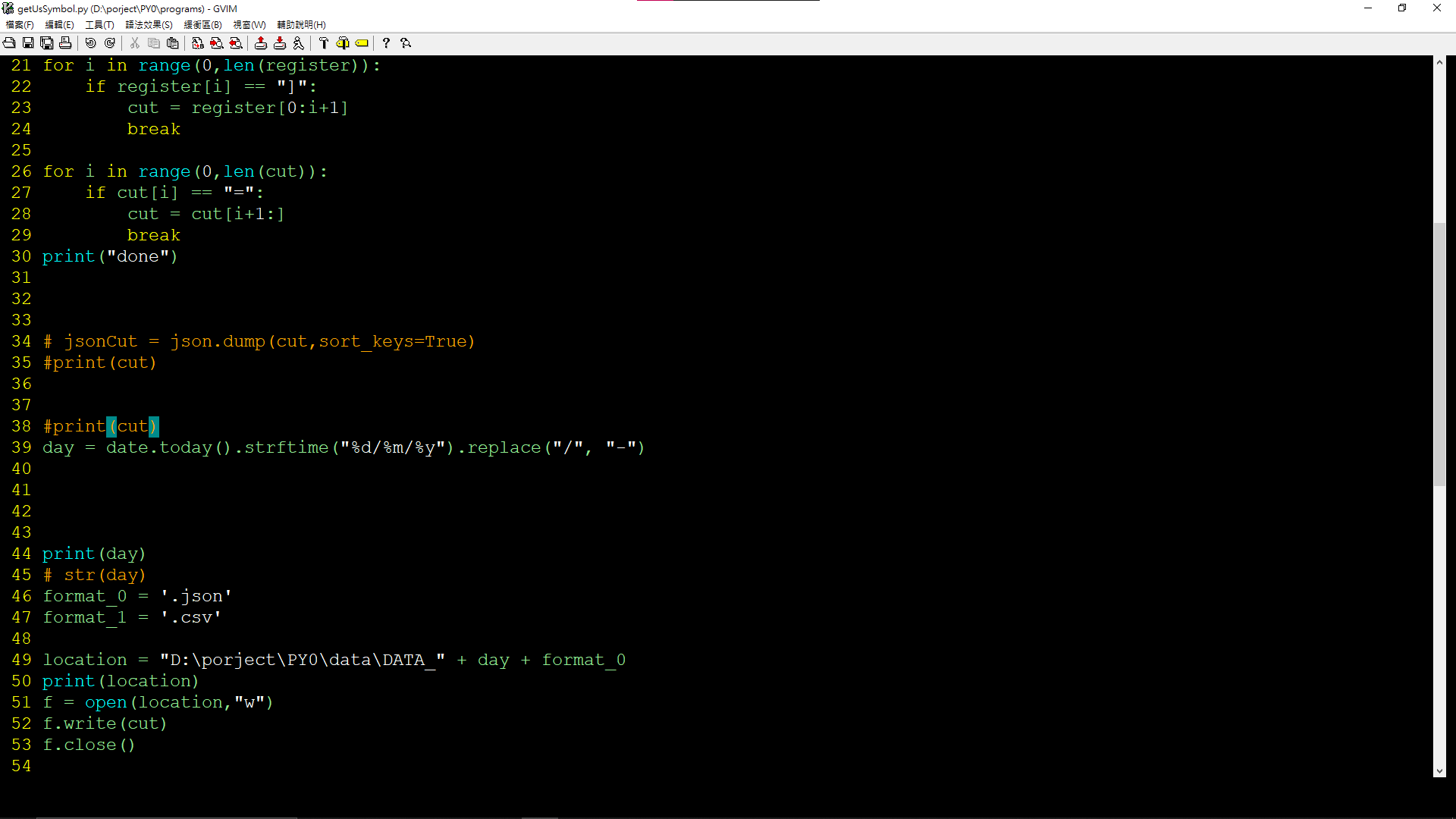Build tags icon with hammer and tag
Image resolution: width=1456 pixels, height=819 pixels.
tap(343, 43)
